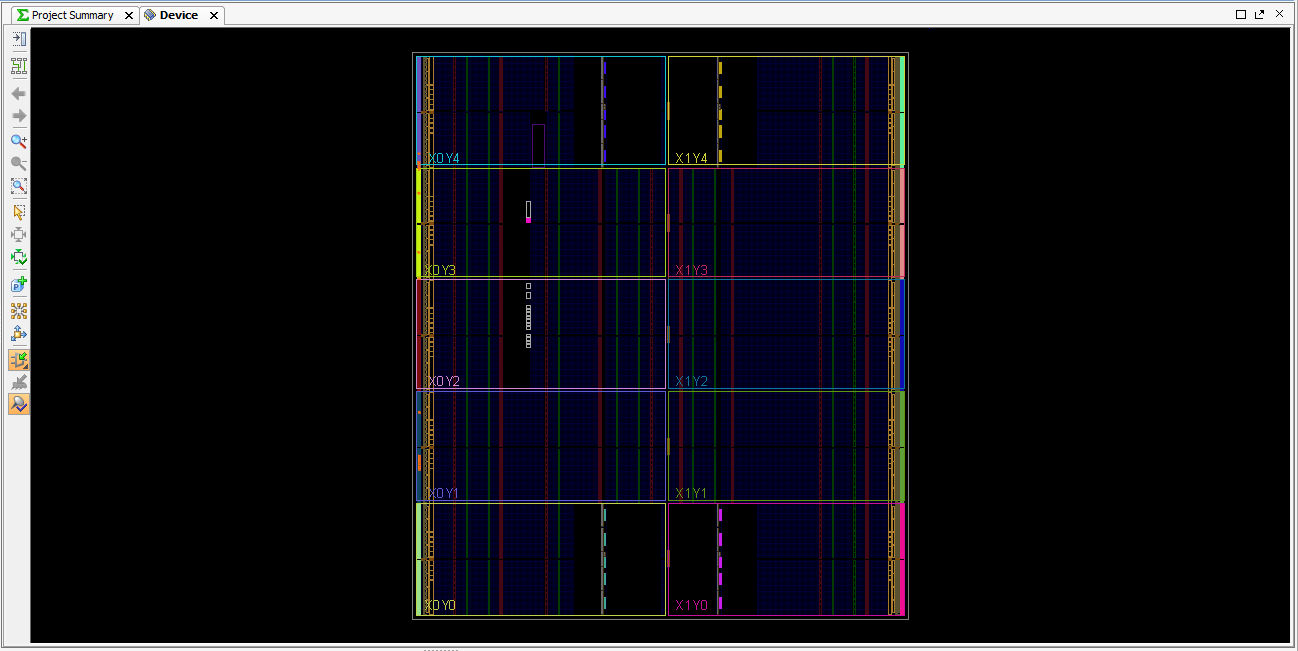Fit the current selection in view

pyautogui.click(x=18, y=235)
